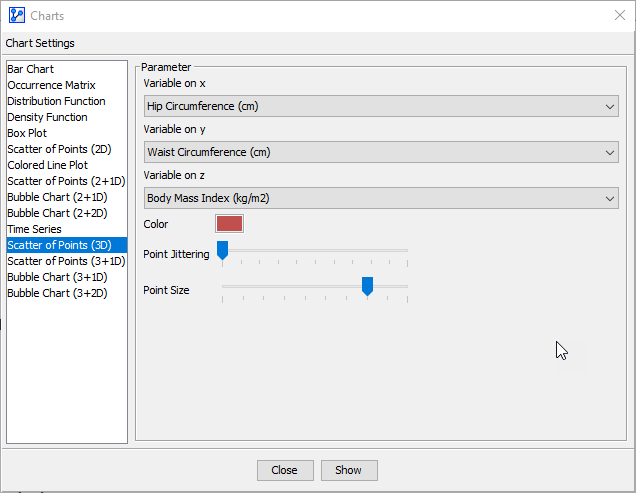The height and width of the screenshot is (493, 636).
Task: Click the red Color swatch
Action: coord(229,224)
